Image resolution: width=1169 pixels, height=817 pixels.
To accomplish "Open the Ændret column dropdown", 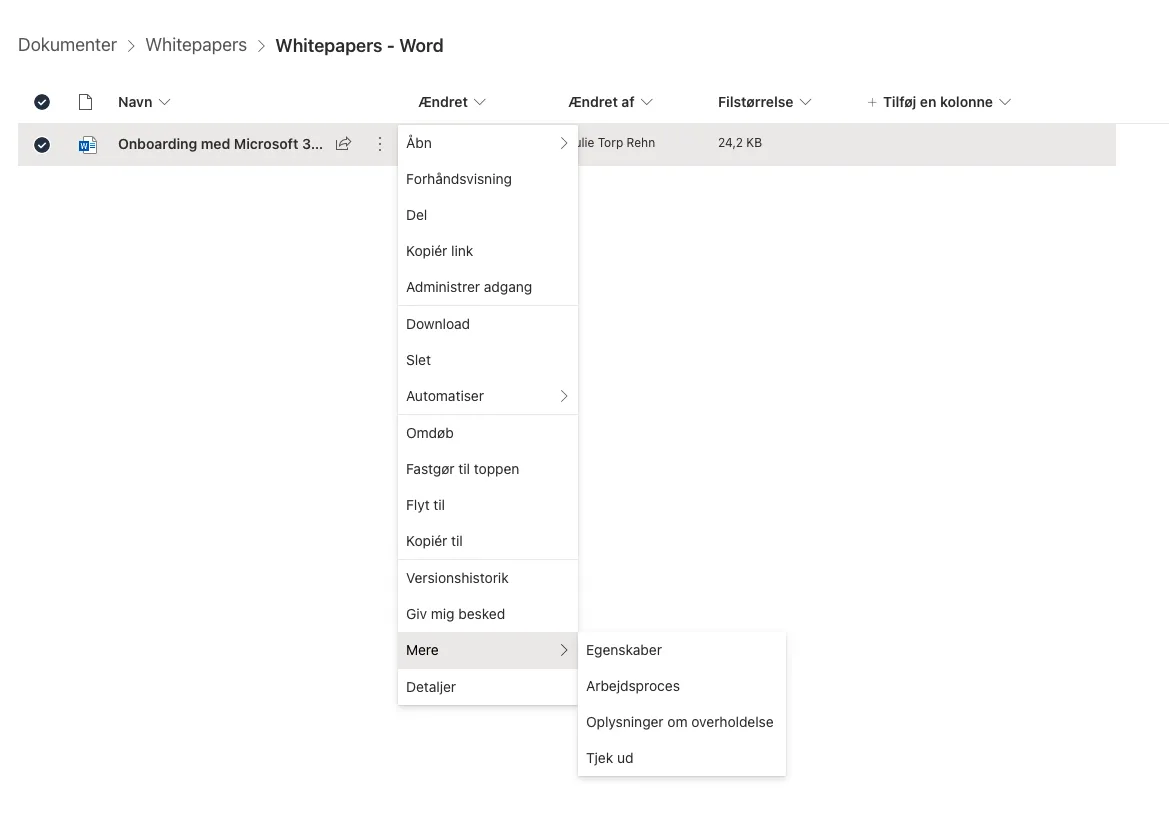I will tap(452, 102).
